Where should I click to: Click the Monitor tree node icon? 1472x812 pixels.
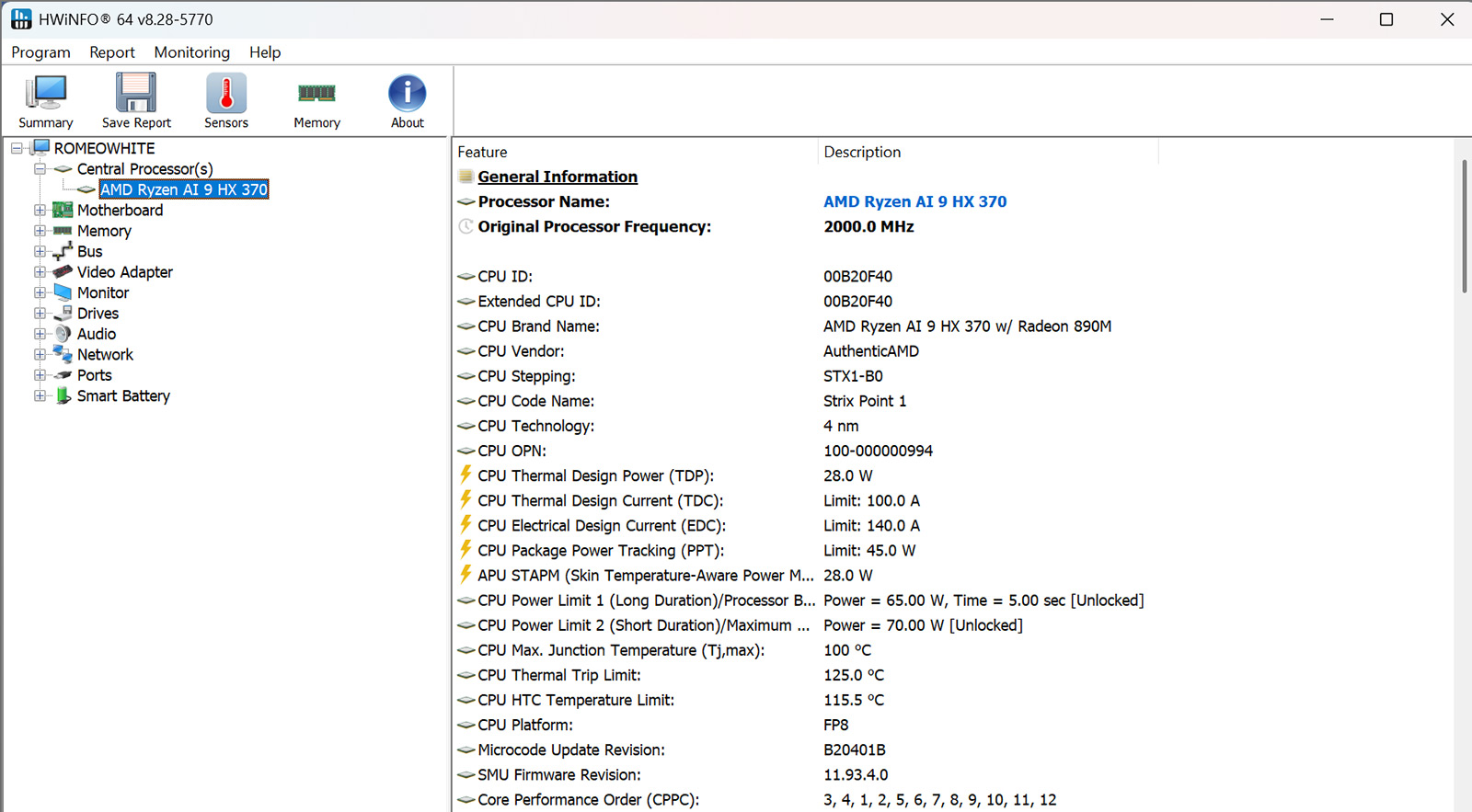(63, 292)
